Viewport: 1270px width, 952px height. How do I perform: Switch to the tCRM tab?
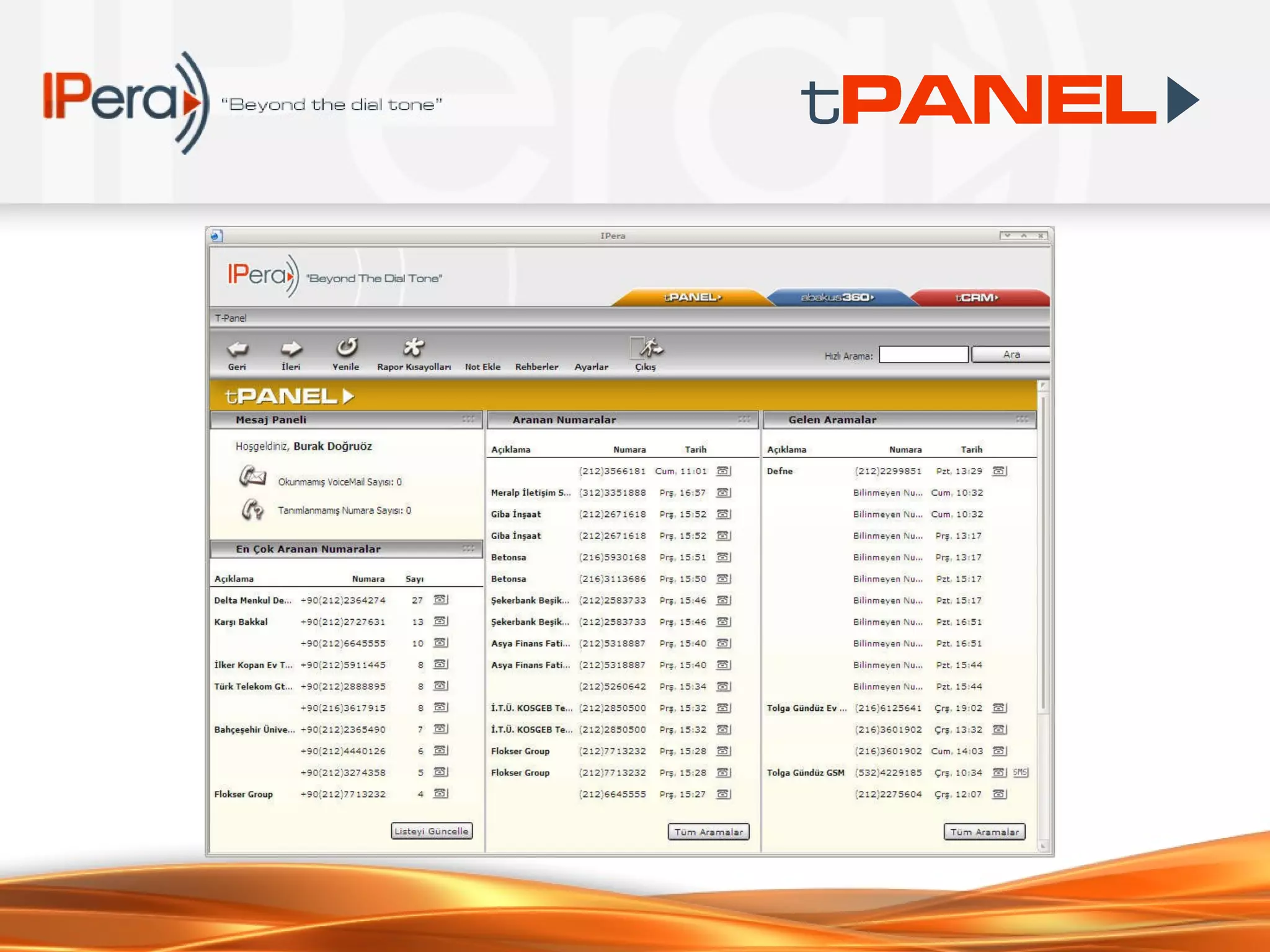(977, 297)
